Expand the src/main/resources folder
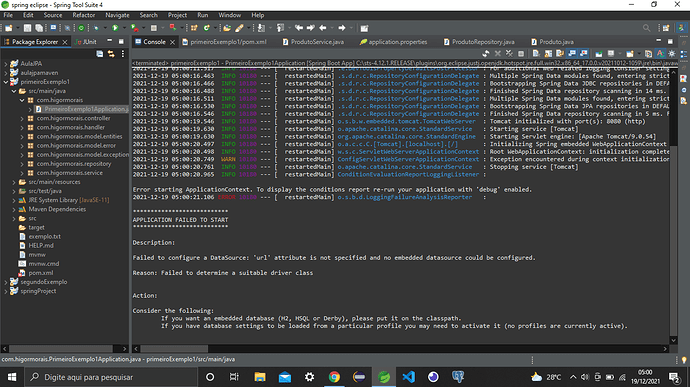 coord(14,182)
